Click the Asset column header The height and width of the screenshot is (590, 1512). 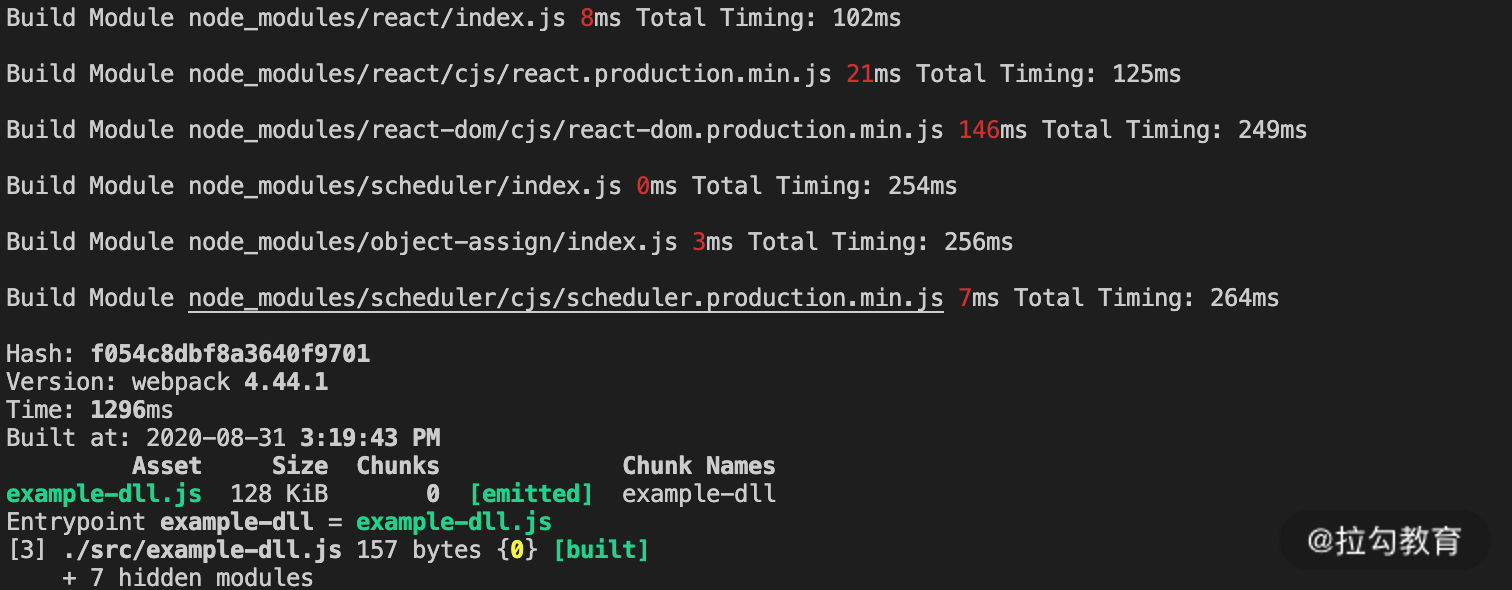pos(166,466)
